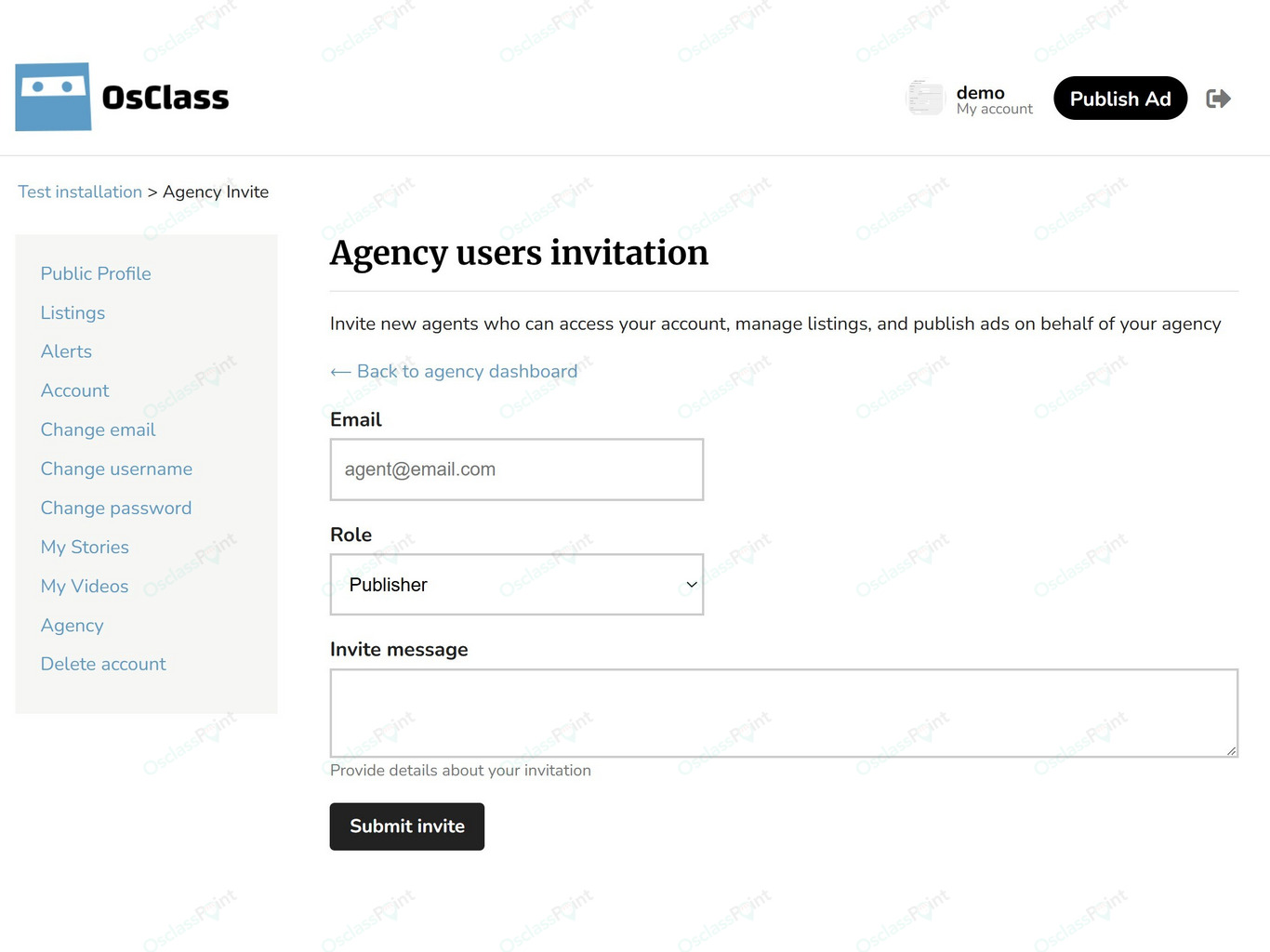1270x952 pixels.
Task: Click the logout arrow icon
Action: (x=1218, y=99)
